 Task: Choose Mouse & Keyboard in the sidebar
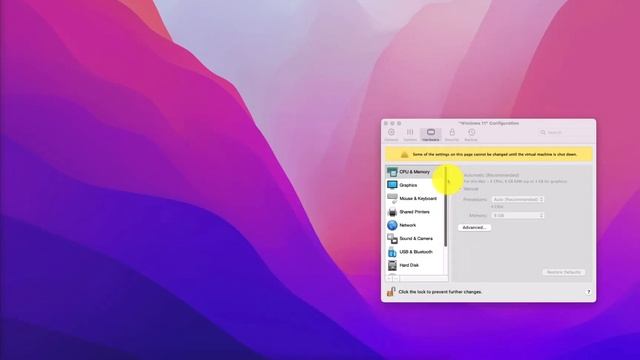(x=414, y=198)
